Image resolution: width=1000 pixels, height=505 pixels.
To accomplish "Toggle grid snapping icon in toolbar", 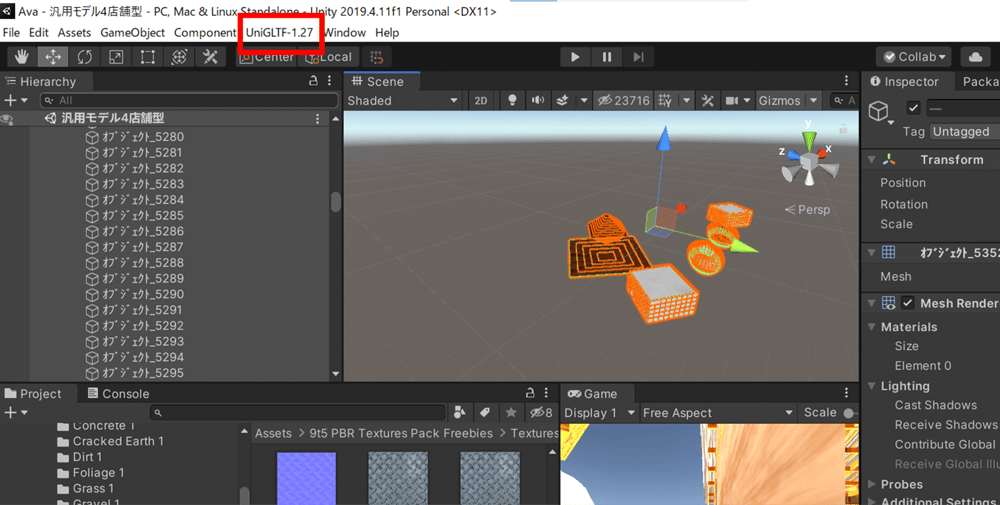I will (x=376, y=57).
